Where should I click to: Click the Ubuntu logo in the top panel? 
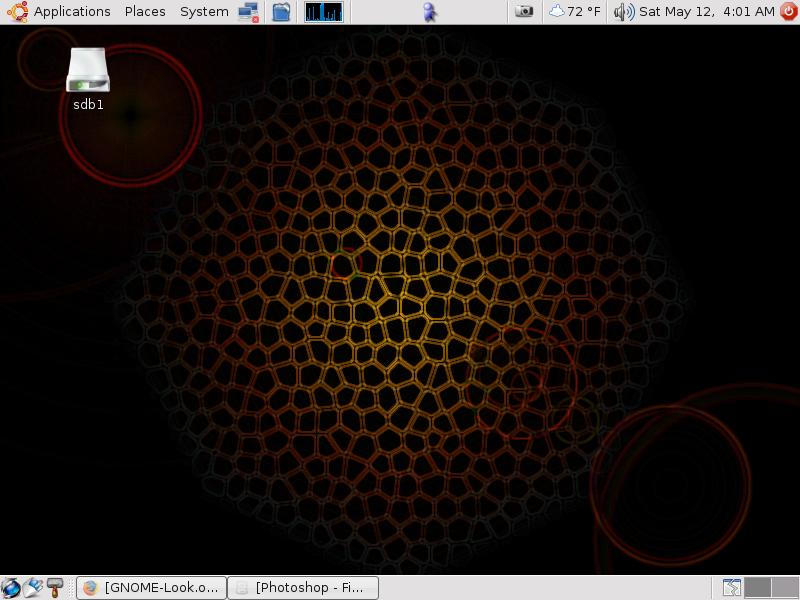[17, 12]
